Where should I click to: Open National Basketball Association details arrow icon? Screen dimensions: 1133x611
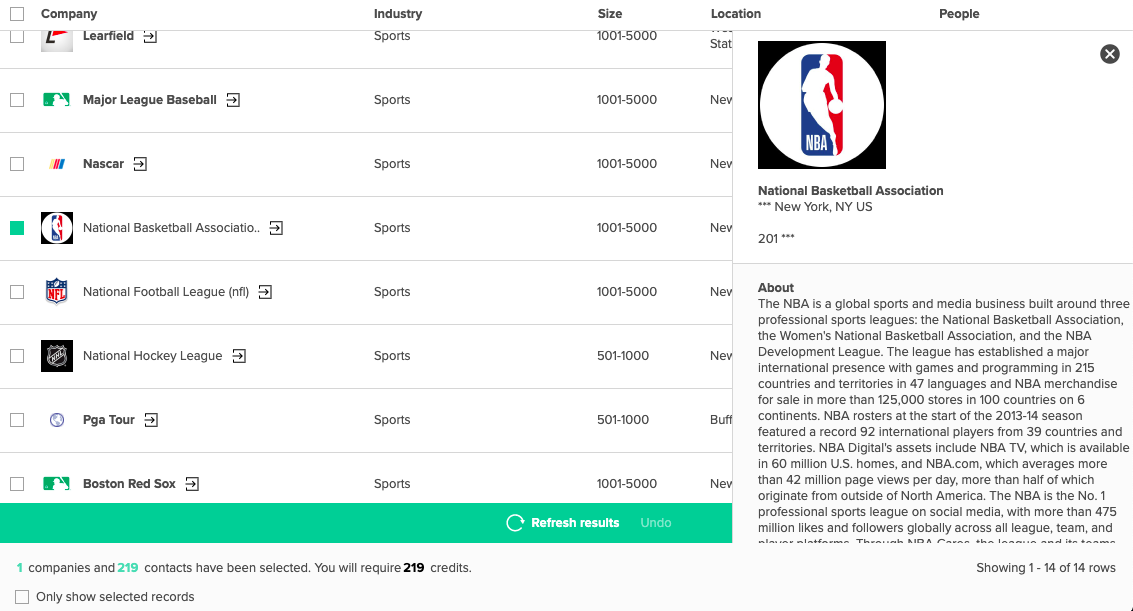tap(276, 228)
